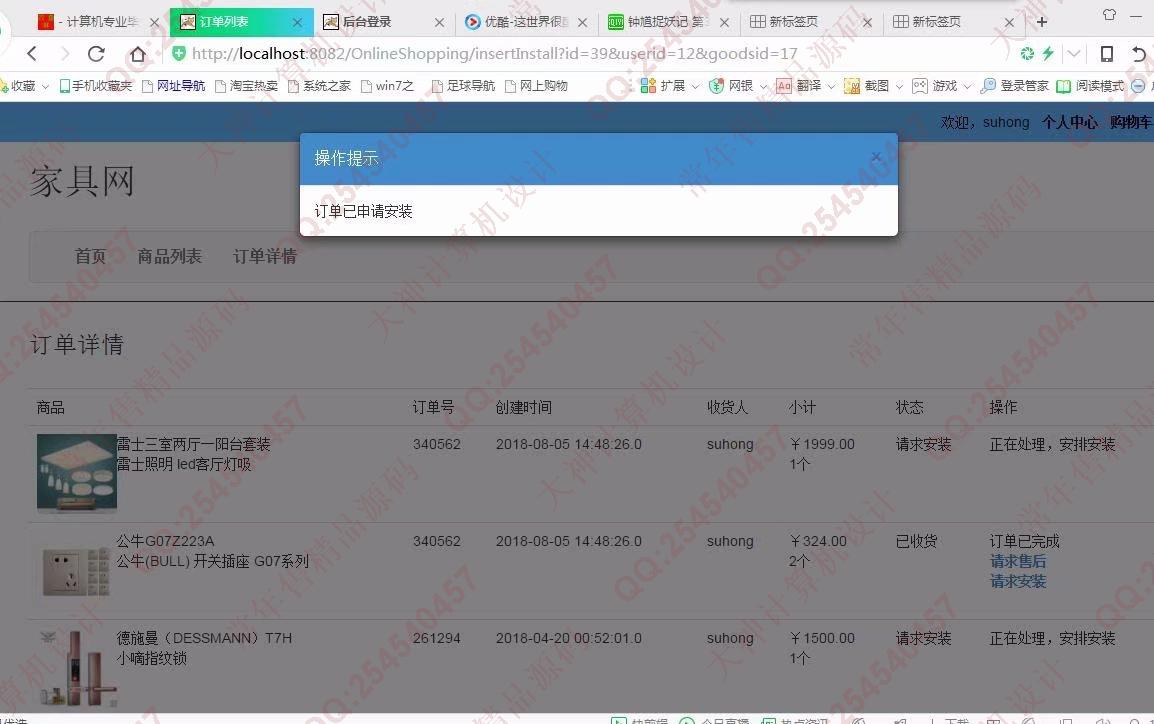Open the 网银 online banking icon
This screenshot has height=724, width=1154.
[x=716, y=86]
